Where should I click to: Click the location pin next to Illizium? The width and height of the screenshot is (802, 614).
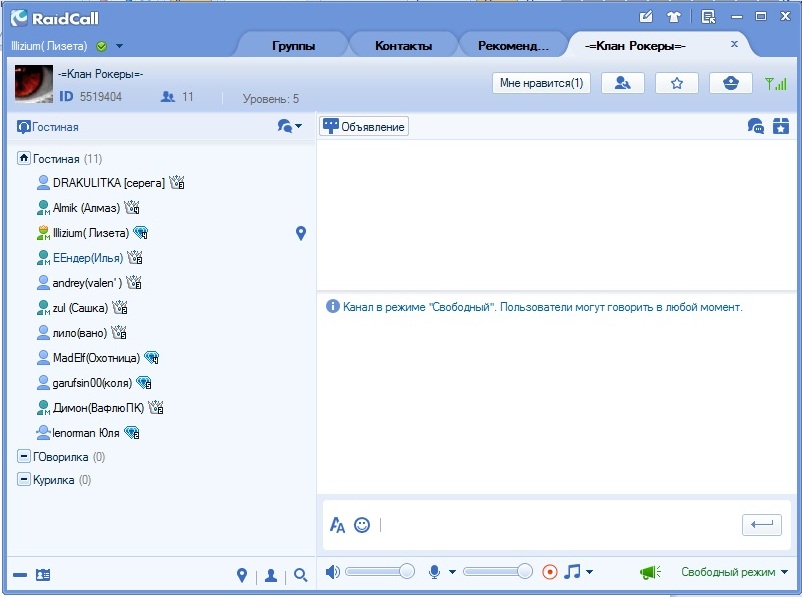301,233
